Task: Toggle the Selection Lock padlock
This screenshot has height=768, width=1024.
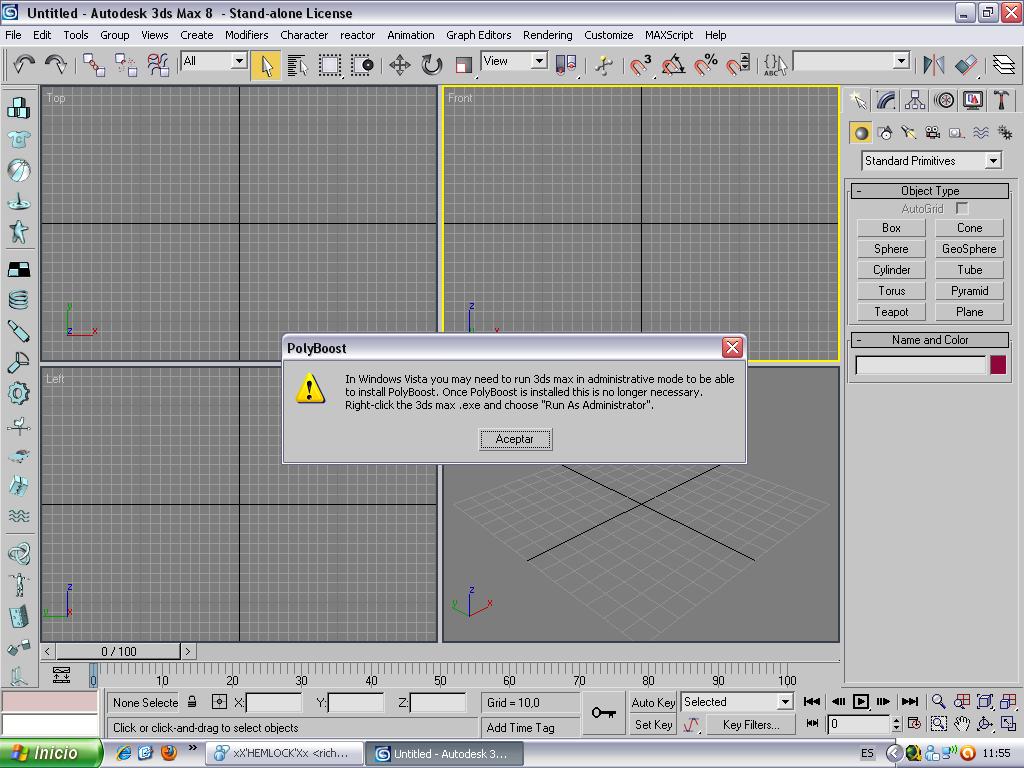Action: click(192, 702)
